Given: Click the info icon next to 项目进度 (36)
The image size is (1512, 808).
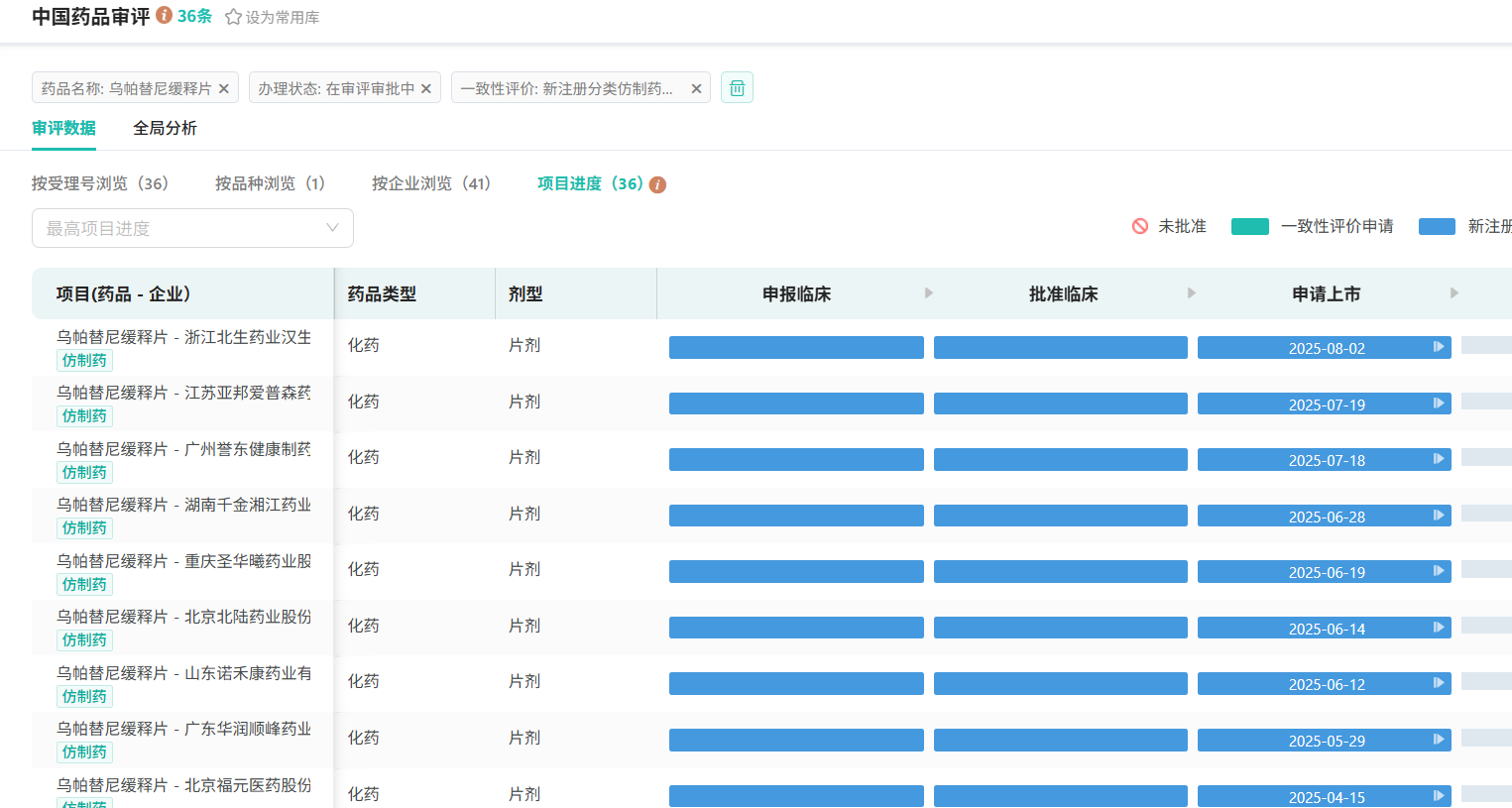Looking at the screenshot, I should click(x=657, y=185).
